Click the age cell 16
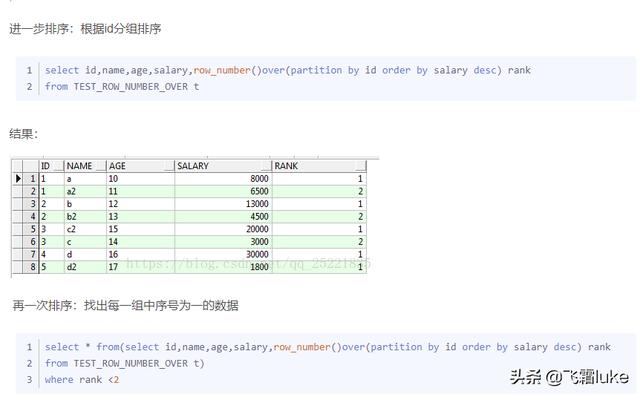 point(140,255)
